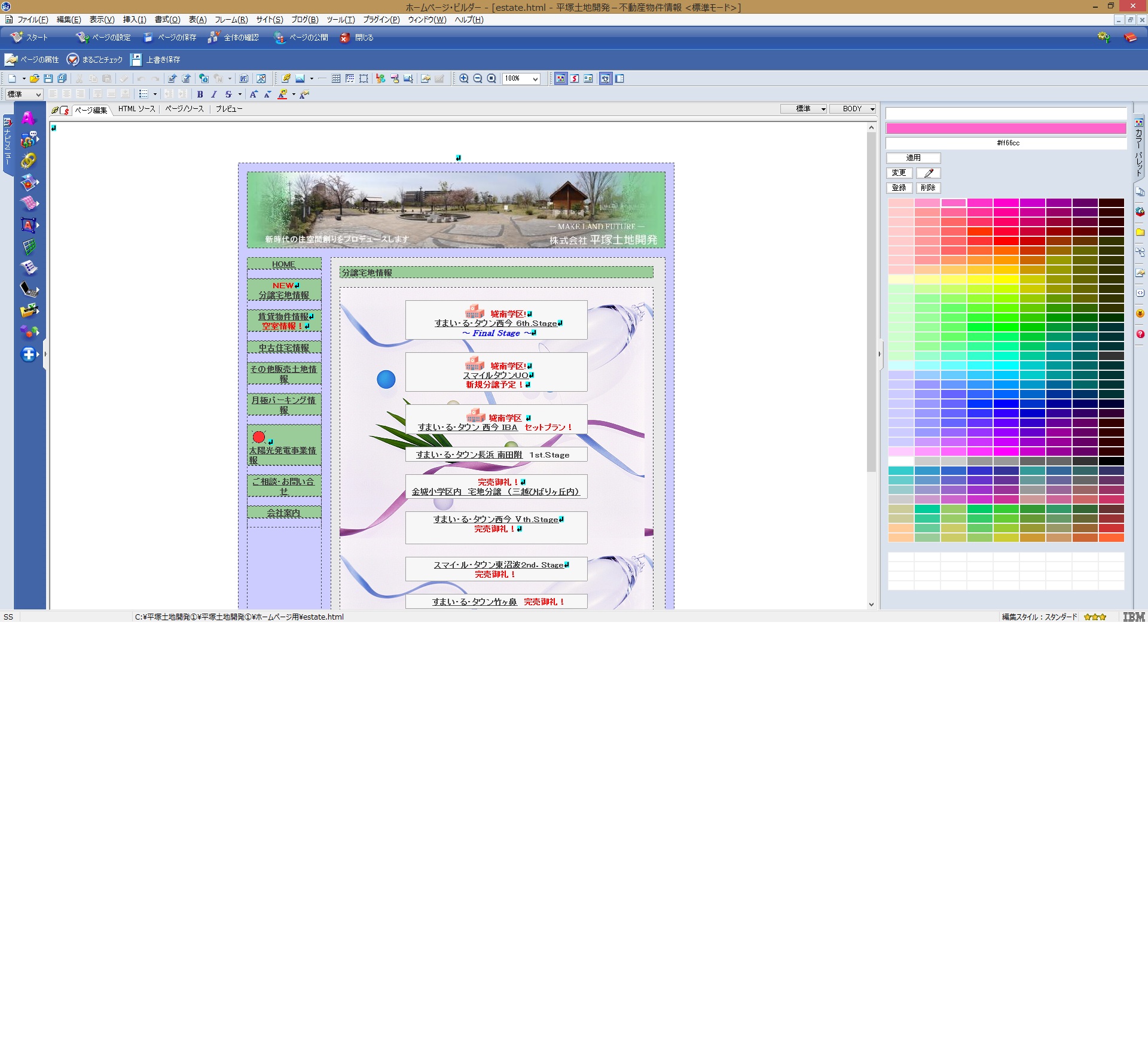The height and width of the screenshot is (1049, 1148).
Task: Open the 挿入(I) menu
Action: pyautogui.click(x=134, y=20)
